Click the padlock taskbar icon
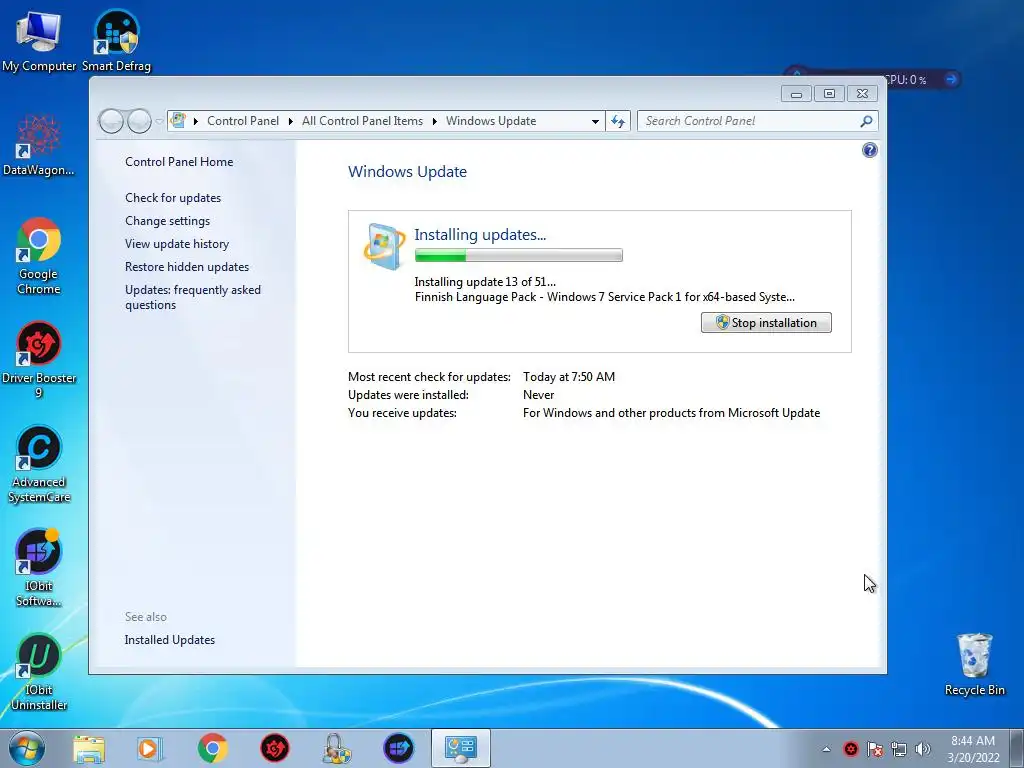The image size is (1024, 768). click(336, 748)
